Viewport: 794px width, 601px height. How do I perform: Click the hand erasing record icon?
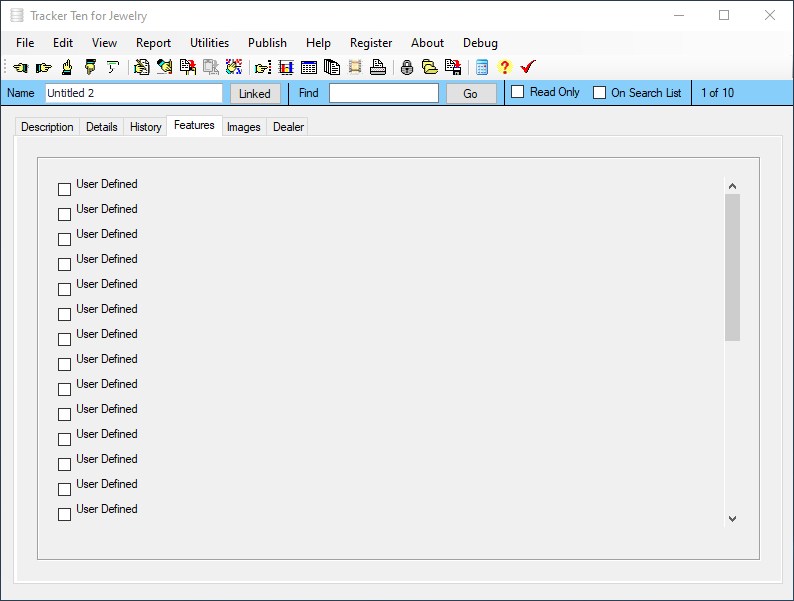165,67
